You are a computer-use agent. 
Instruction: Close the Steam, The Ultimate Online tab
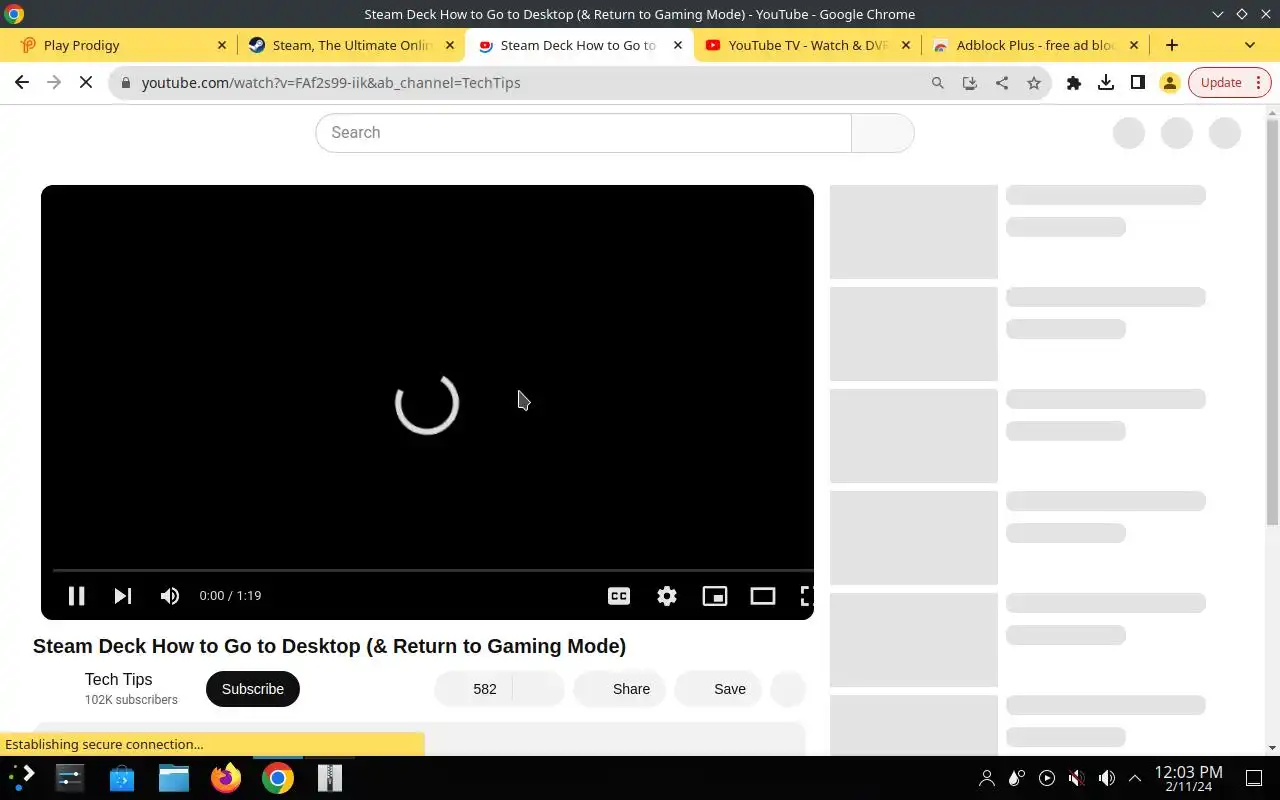450,45
